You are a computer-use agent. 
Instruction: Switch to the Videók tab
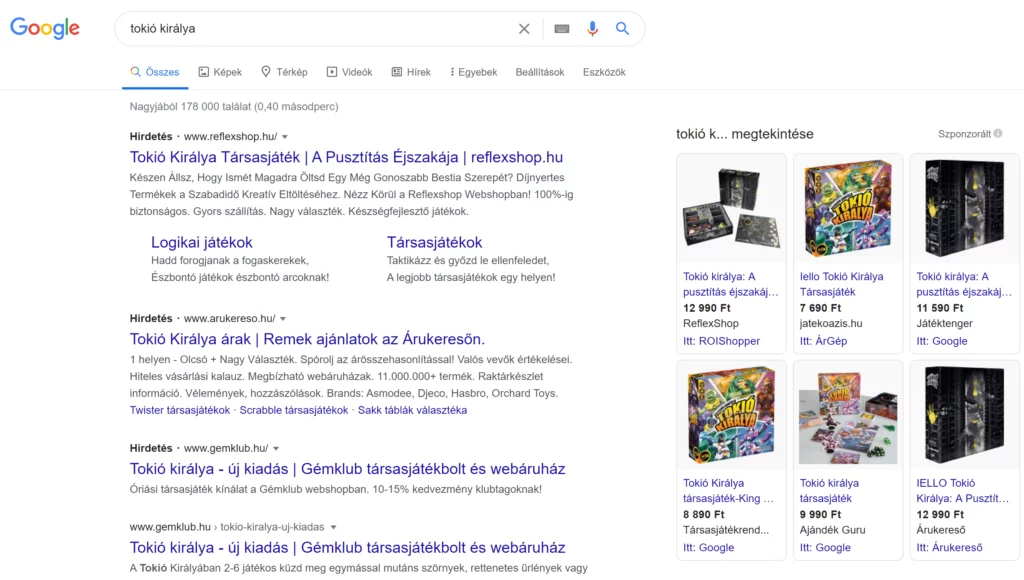349,72
